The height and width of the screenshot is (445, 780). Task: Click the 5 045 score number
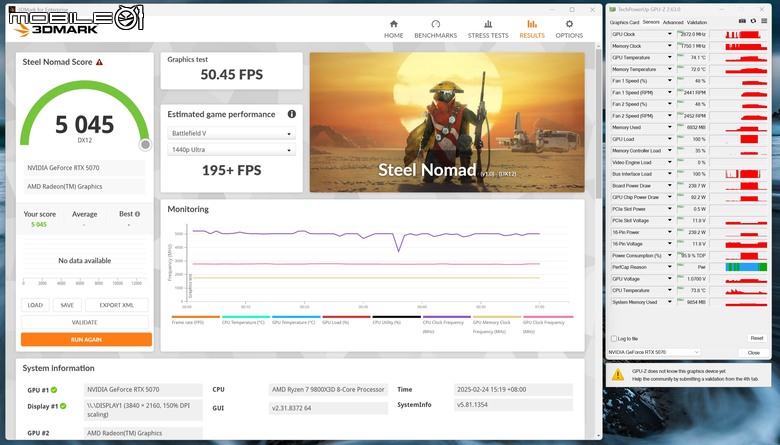[85, 124]
